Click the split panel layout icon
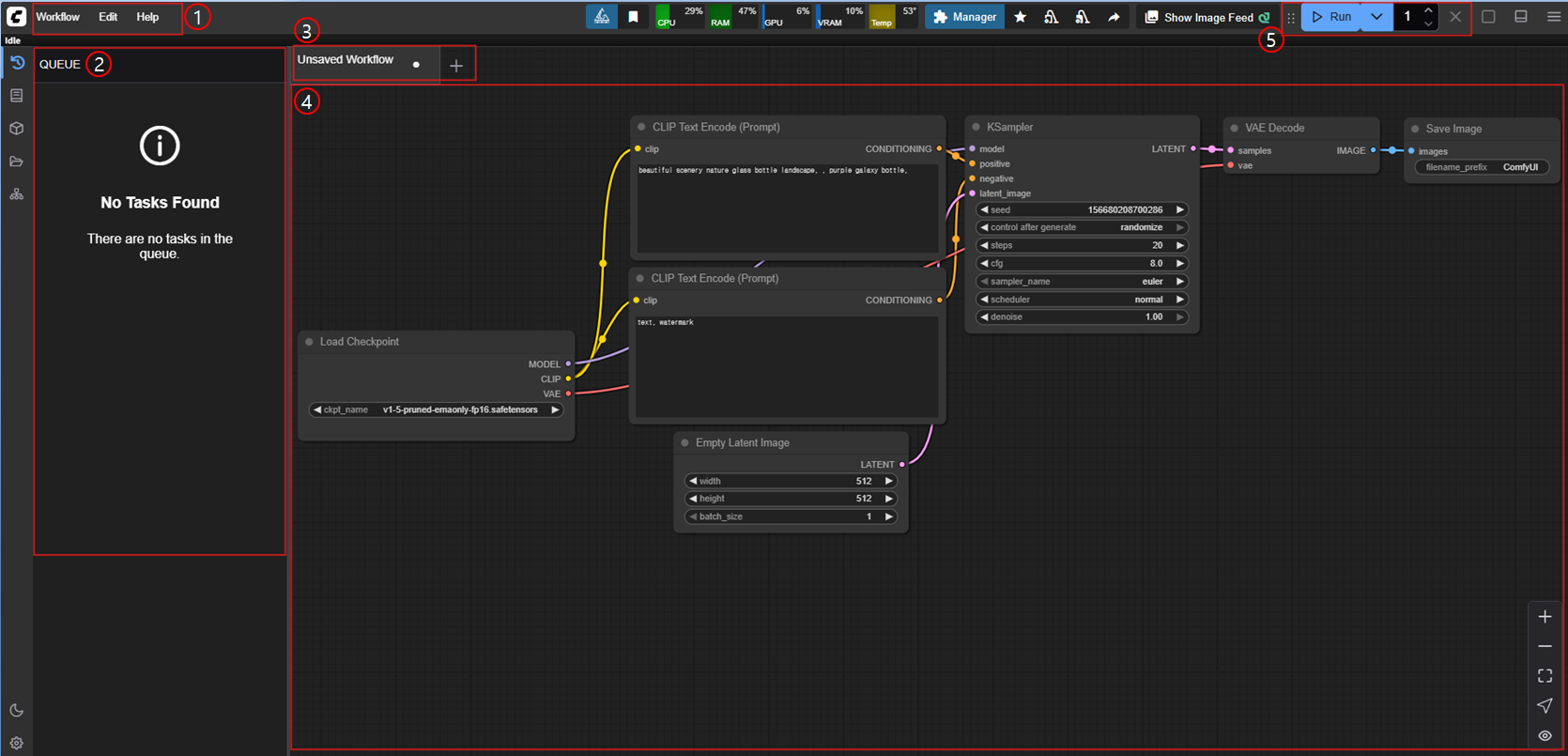Viewport: 1568px width, 756px height. [1521, 17]
